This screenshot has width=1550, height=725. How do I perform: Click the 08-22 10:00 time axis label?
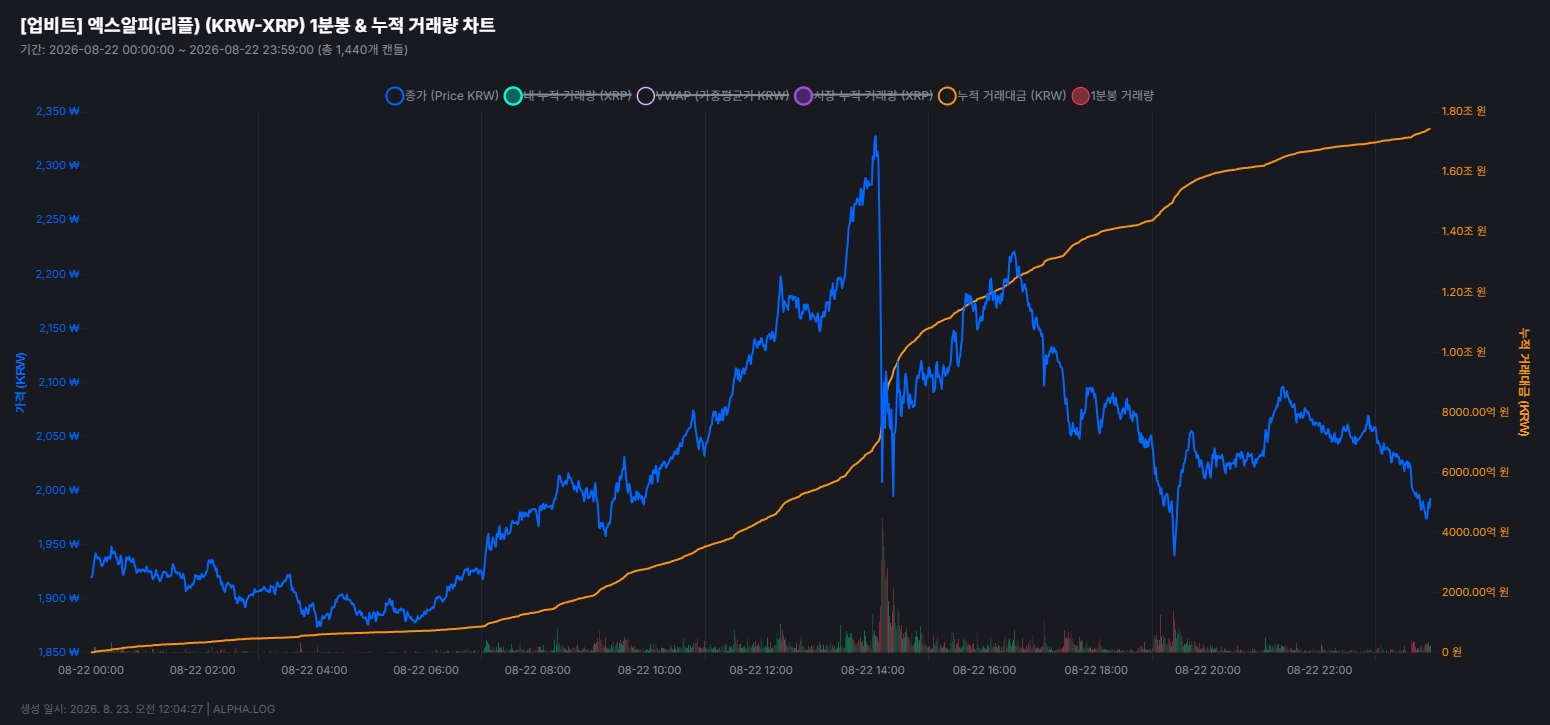pos(649,670)
